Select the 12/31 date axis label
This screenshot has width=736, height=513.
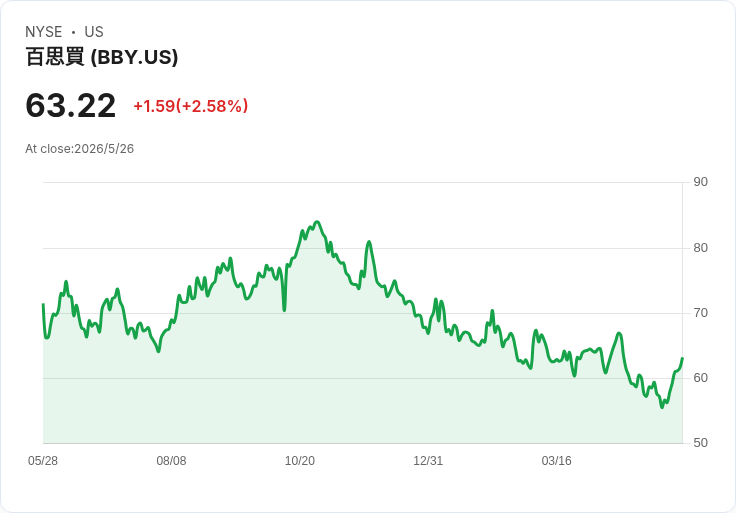point(428,460)
